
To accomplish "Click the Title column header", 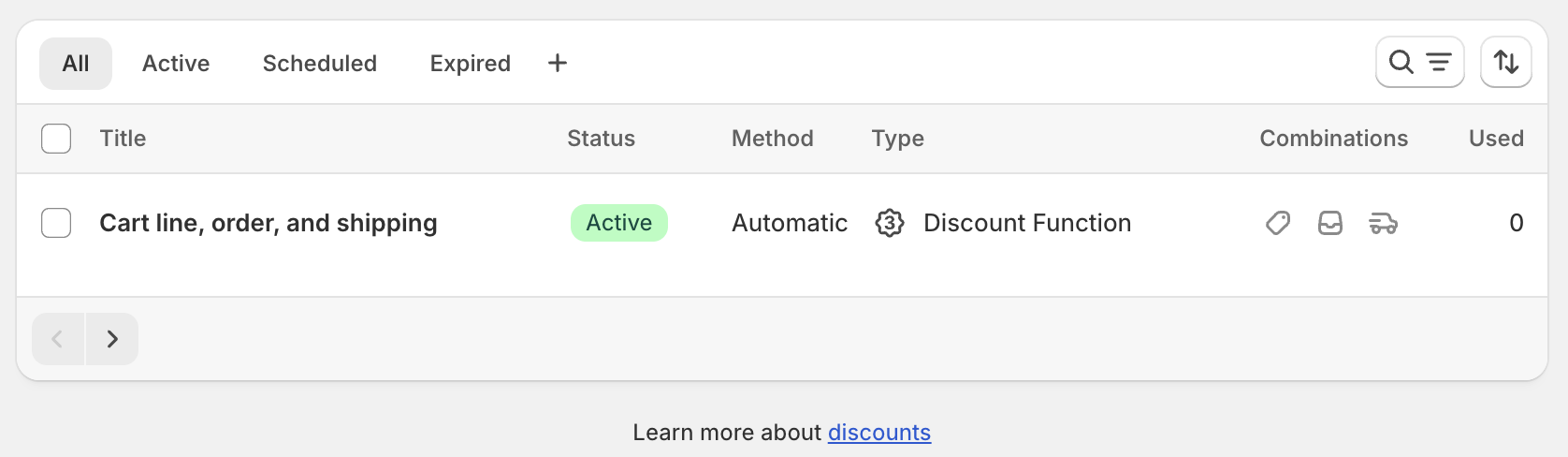I will click(123, 139).
